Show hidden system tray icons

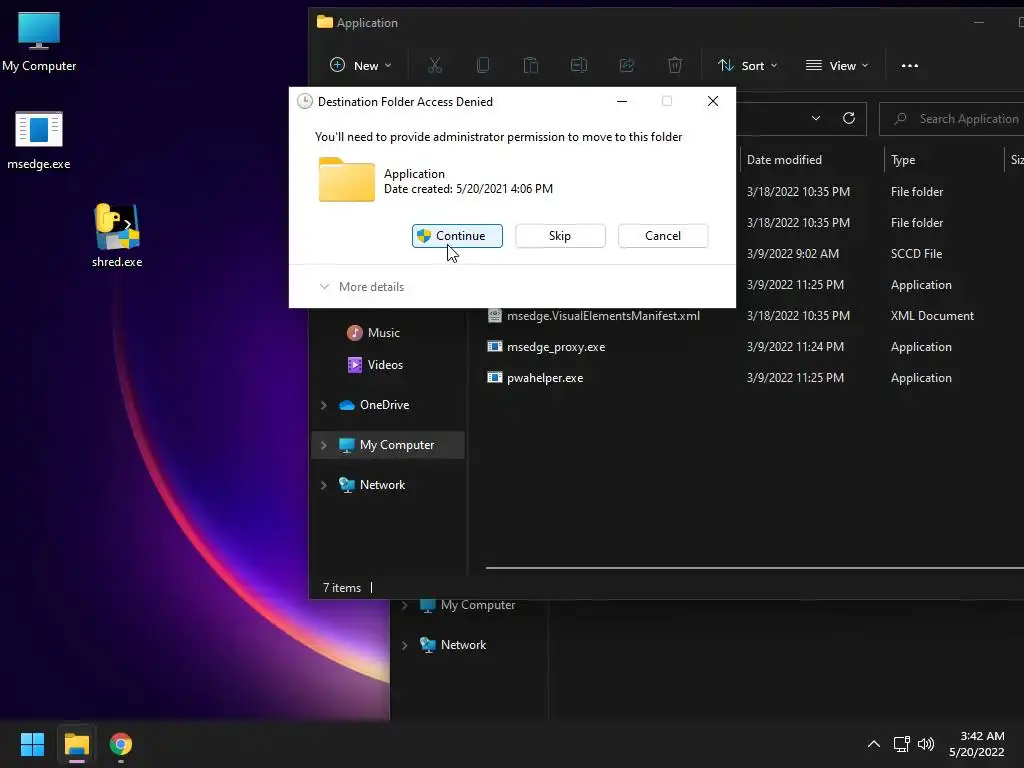point(873,744)
